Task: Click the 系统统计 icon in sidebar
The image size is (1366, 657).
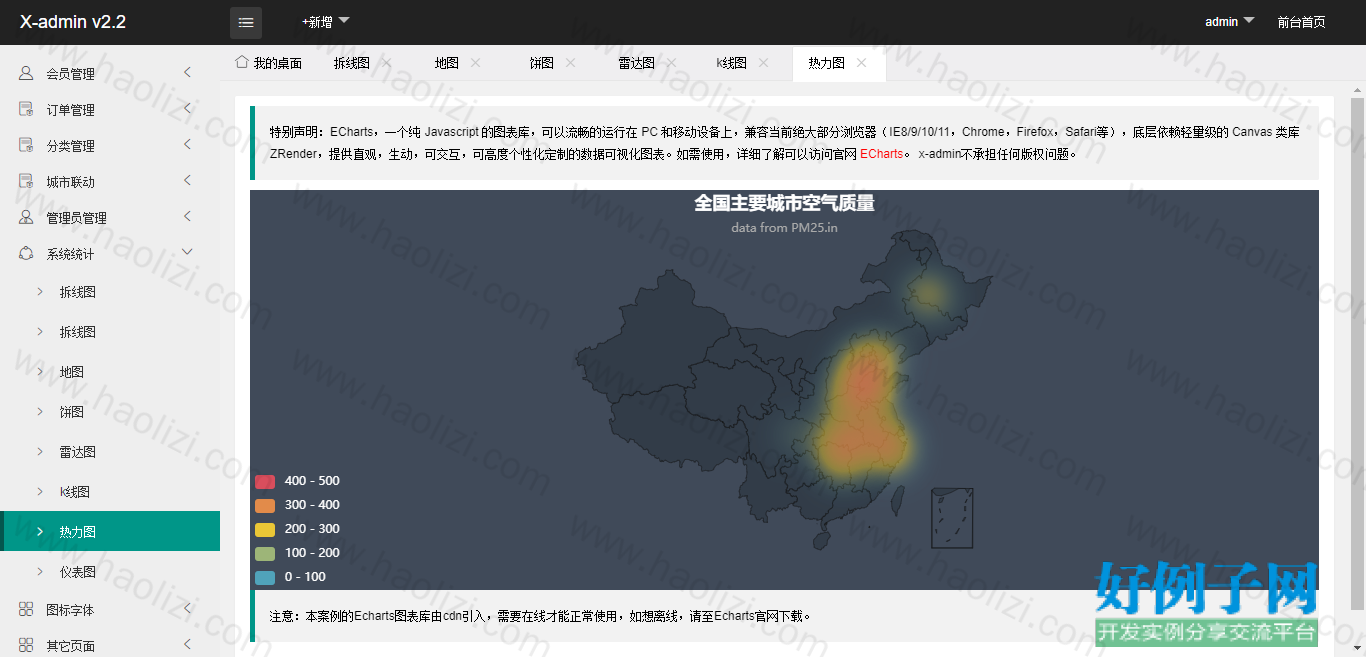Action: coord(26,253)
